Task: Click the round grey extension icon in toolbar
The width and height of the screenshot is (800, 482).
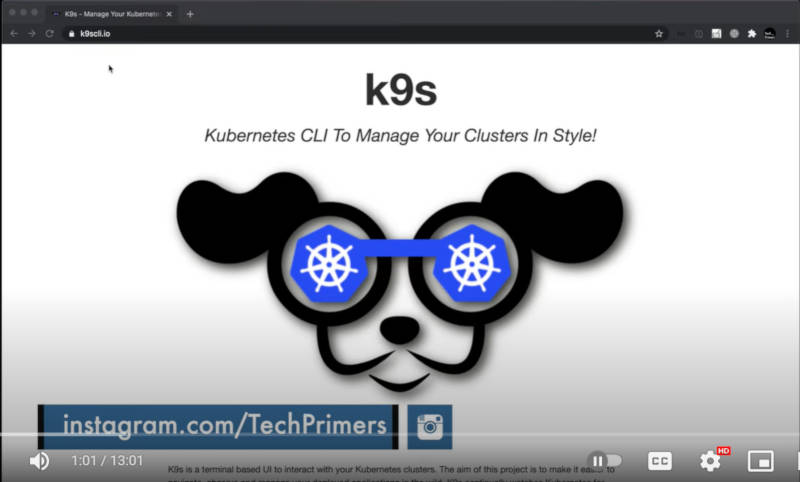Action: [x=734, y=34]
